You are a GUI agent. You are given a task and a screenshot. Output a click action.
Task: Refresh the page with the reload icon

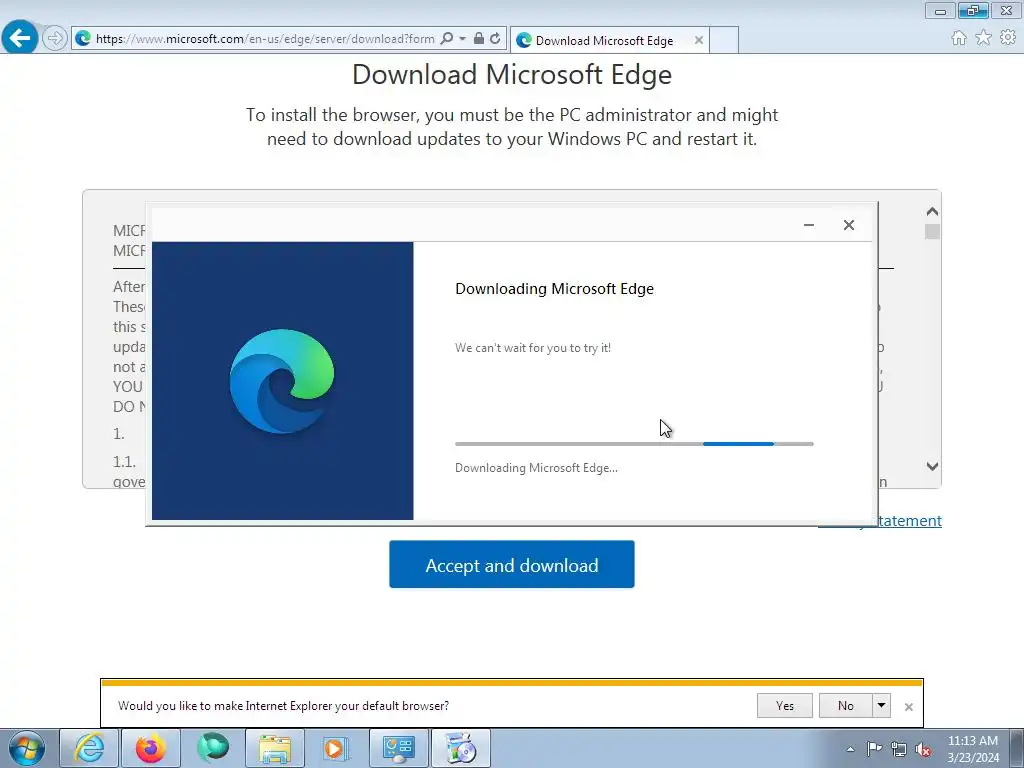pyautogui.click(x=495, y=39)
